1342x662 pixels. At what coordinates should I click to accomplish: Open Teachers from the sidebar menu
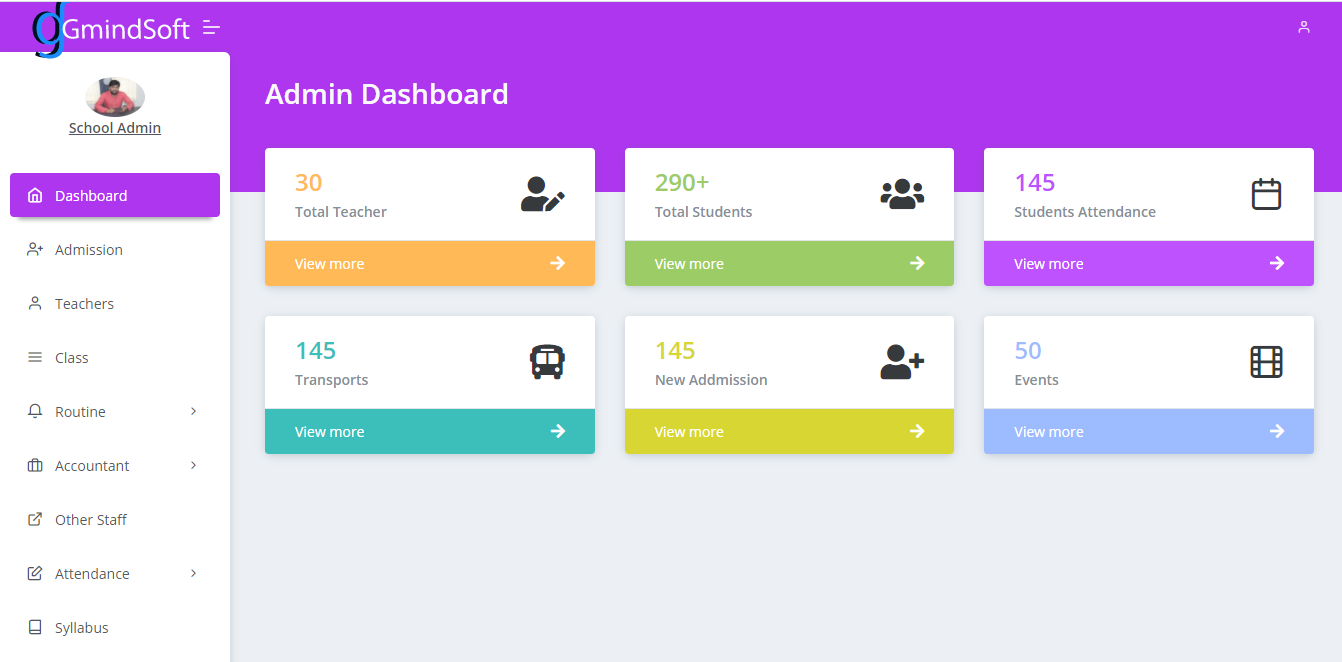pyautogui.click(x=84, y=304)
